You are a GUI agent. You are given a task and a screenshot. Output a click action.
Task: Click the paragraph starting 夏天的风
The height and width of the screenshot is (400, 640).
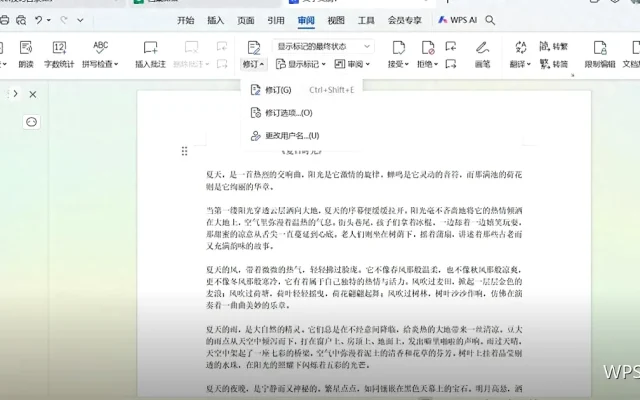(x=364, y=287)
